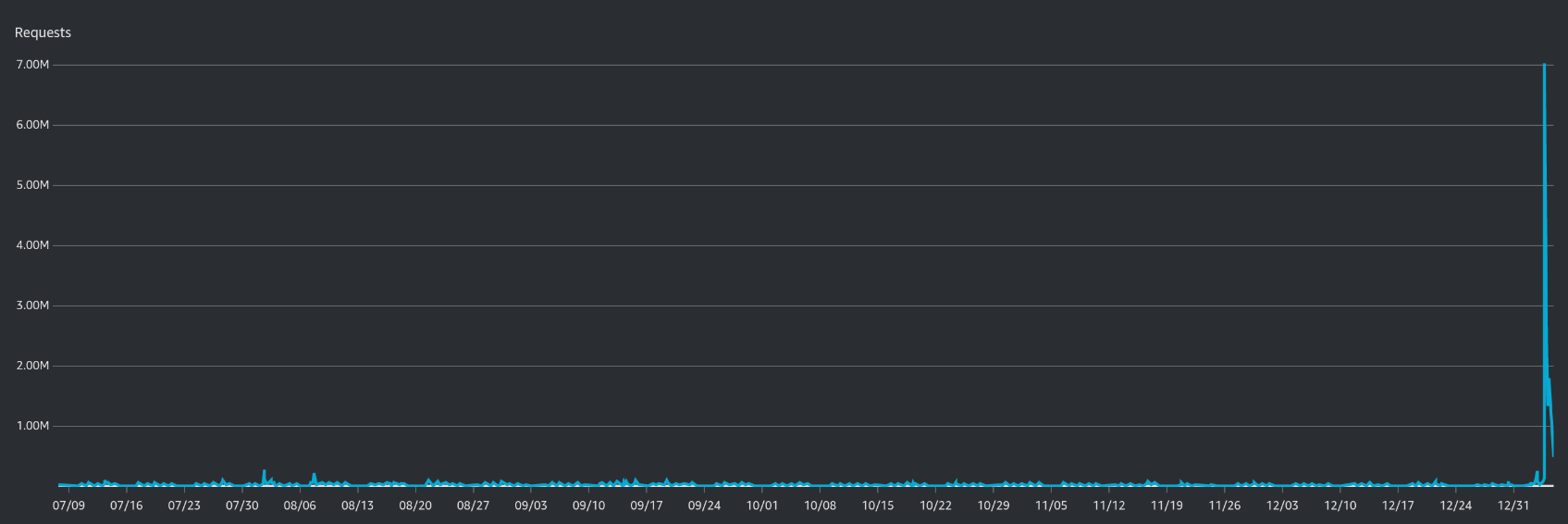1568x524 pixels.
Task: Click the 5.00M y-axis label
Action: [x=32, y=185]
